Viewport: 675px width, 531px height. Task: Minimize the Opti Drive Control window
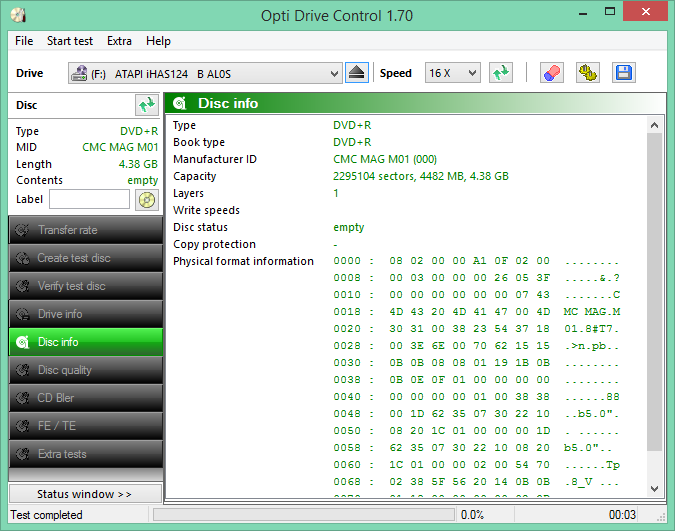583,12
